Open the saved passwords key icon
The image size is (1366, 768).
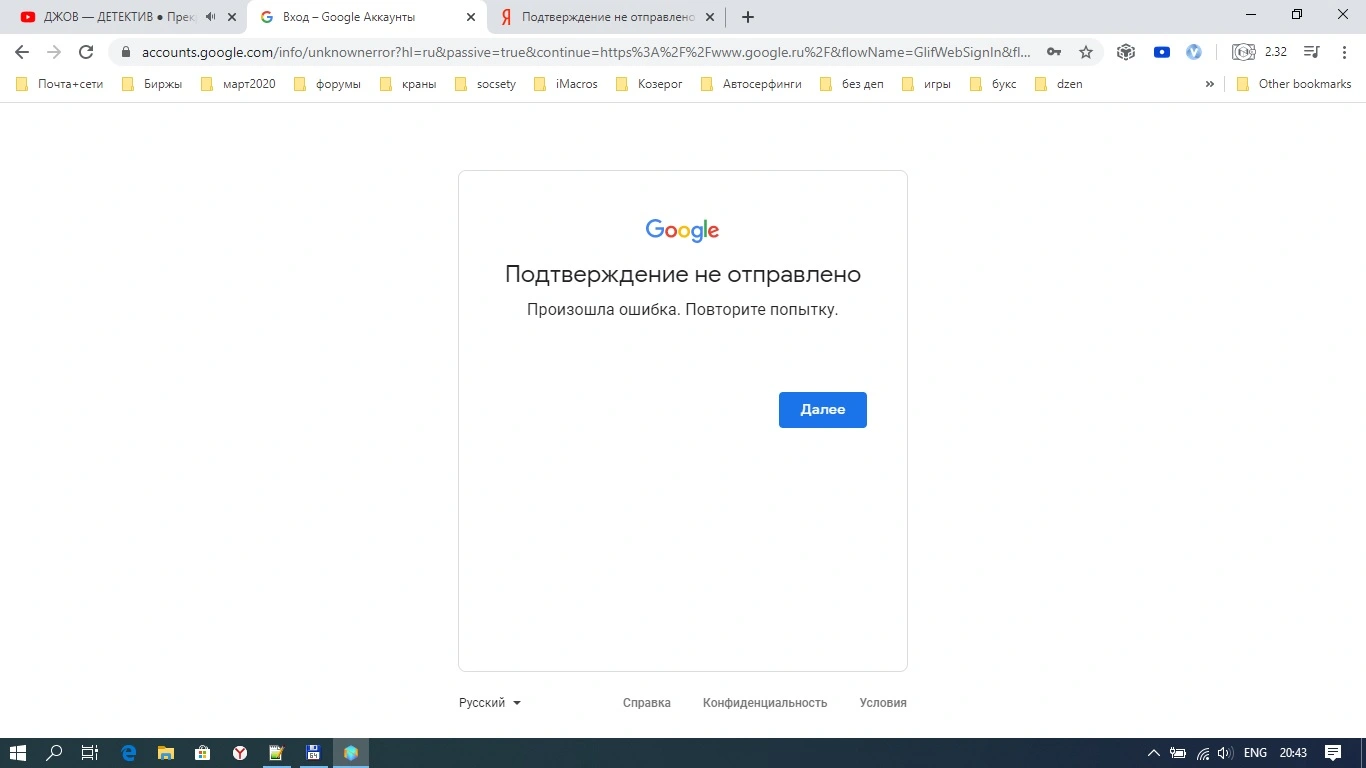click(x=1054, y=52)
